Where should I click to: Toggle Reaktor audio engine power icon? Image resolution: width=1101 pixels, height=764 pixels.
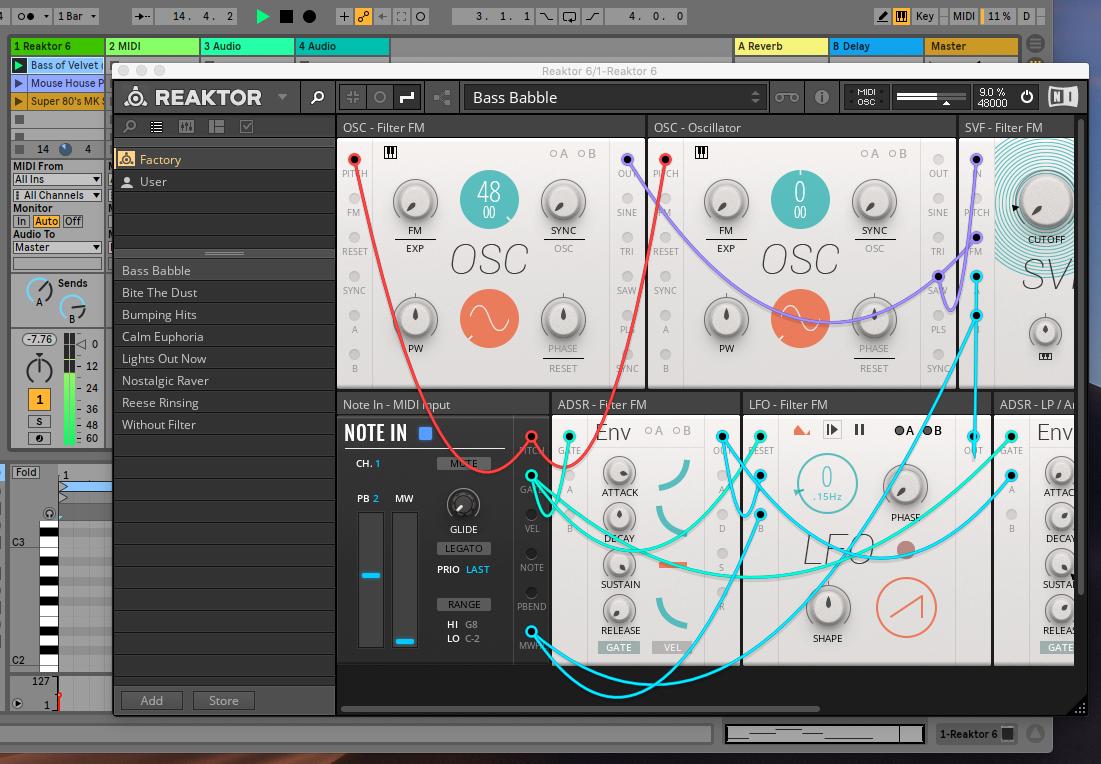[x=1027, y=97]
